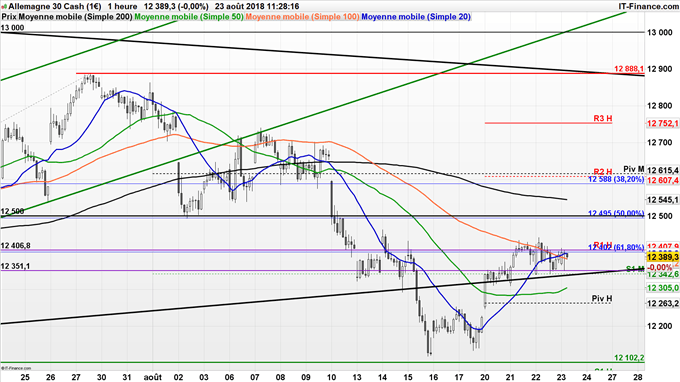
Task: Click date 25 on the time axis
Action: click(25, 377)
